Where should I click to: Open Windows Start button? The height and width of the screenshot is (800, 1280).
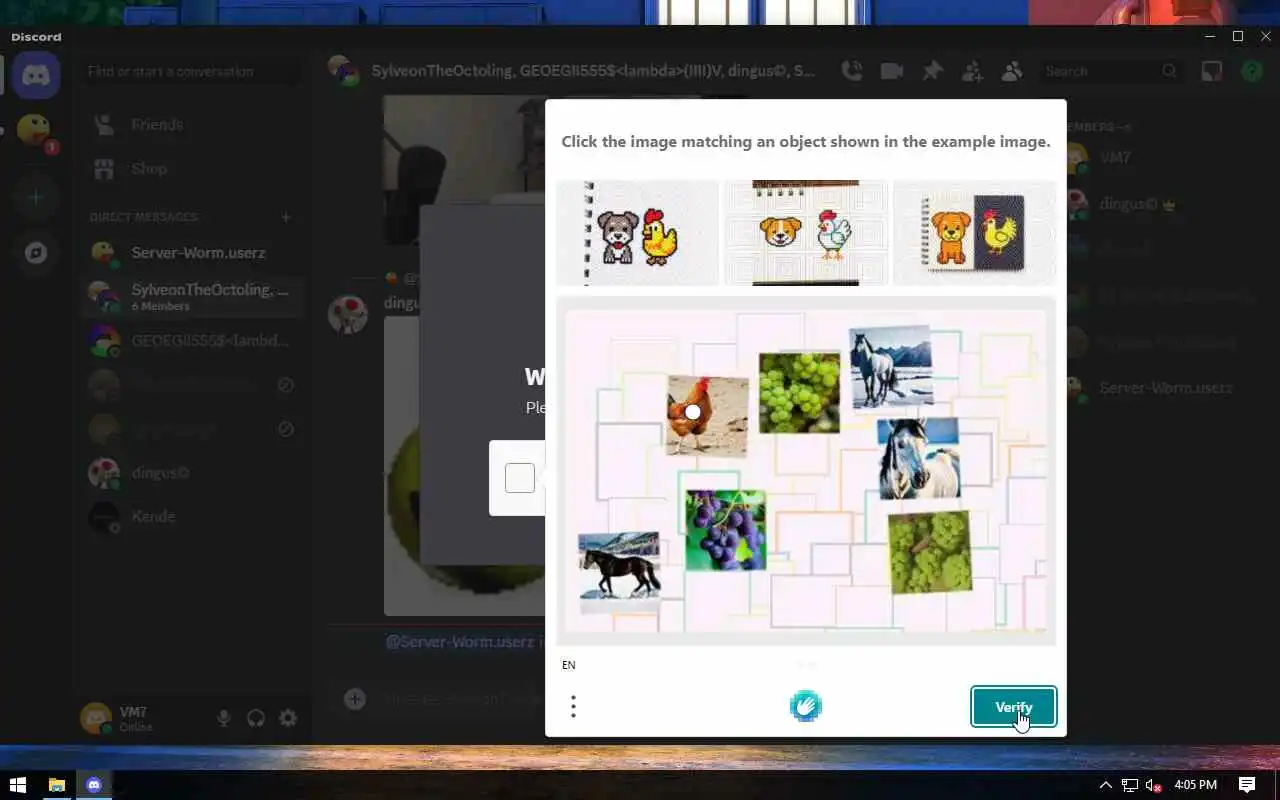click(17, 785)
